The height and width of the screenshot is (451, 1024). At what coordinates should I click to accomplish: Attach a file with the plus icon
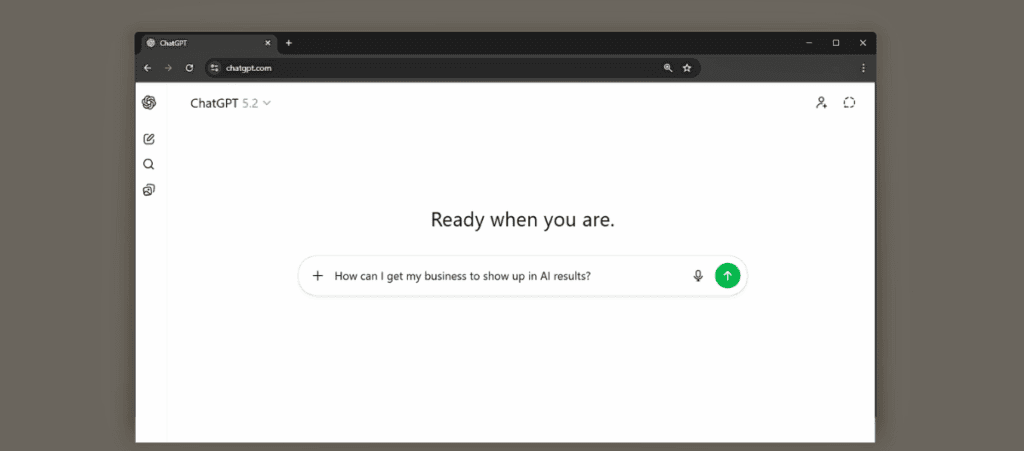pos(318,275)
